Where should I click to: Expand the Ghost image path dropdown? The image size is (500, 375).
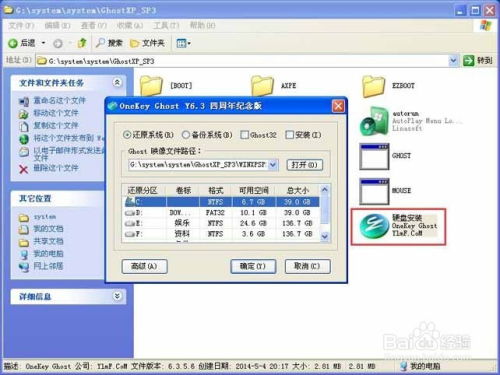pos(273,165)
